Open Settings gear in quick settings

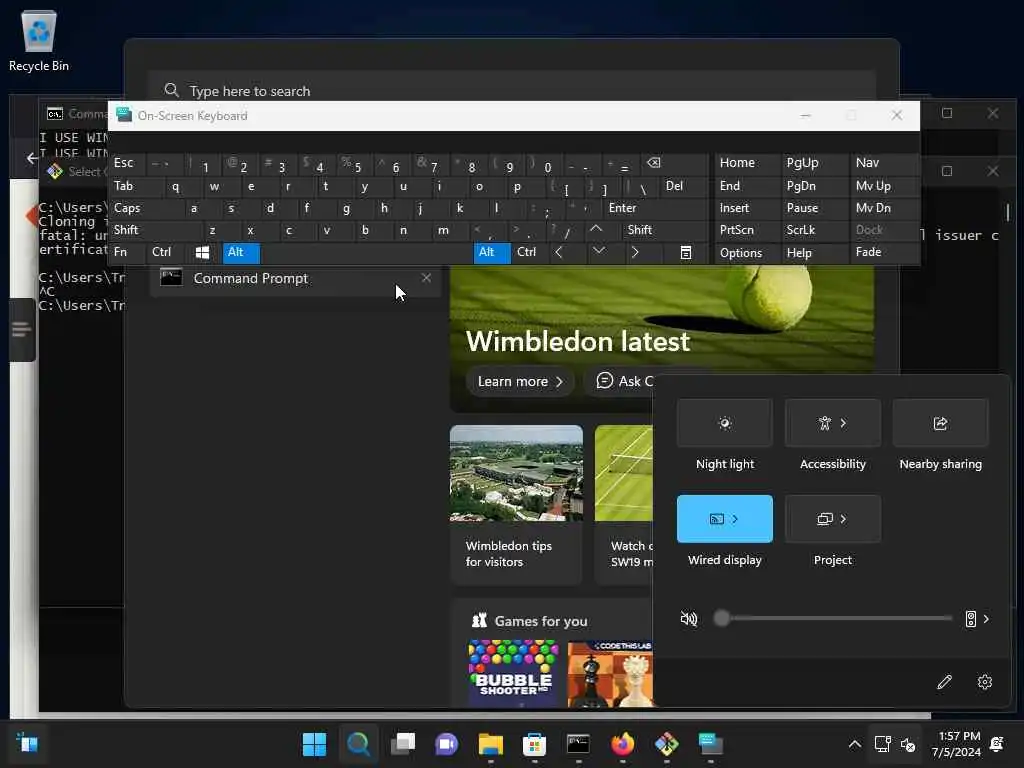985,682
